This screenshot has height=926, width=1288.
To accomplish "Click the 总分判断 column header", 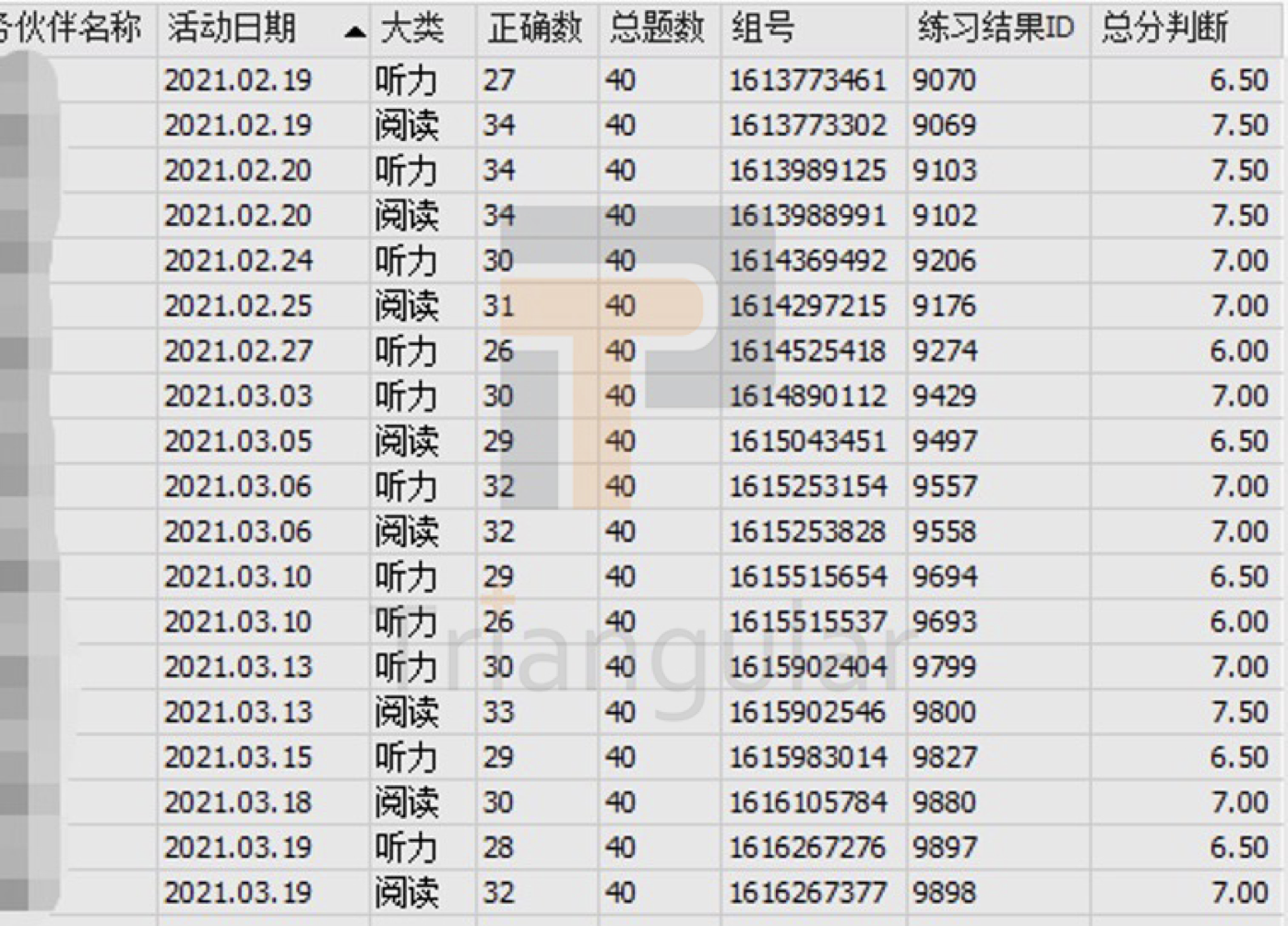I will coord(1164,30).
